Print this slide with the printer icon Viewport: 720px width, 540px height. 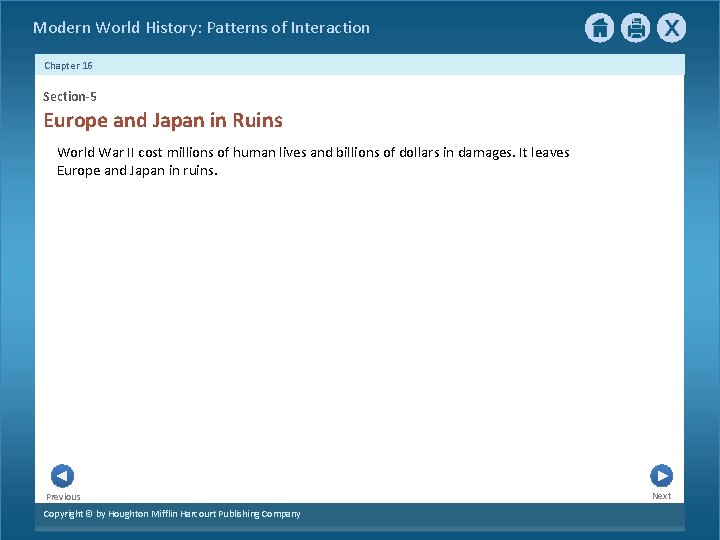[x=636, y=28]
